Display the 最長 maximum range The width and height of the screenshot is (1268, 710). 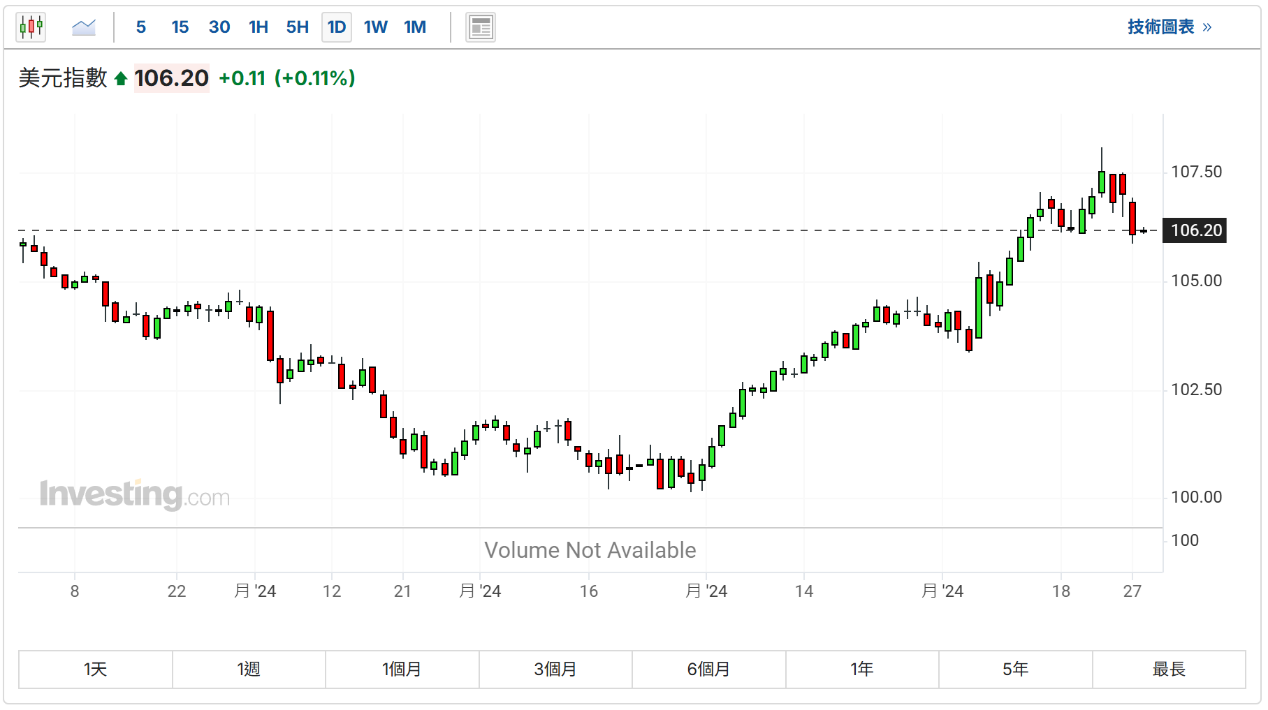coord(1168,669)
